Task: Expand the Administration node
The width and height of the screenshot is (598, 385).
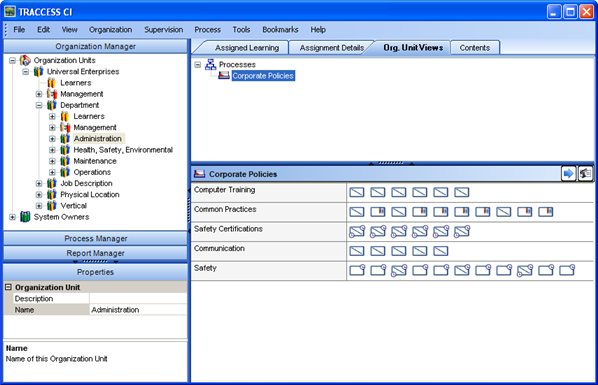Action: coord(52,139)
